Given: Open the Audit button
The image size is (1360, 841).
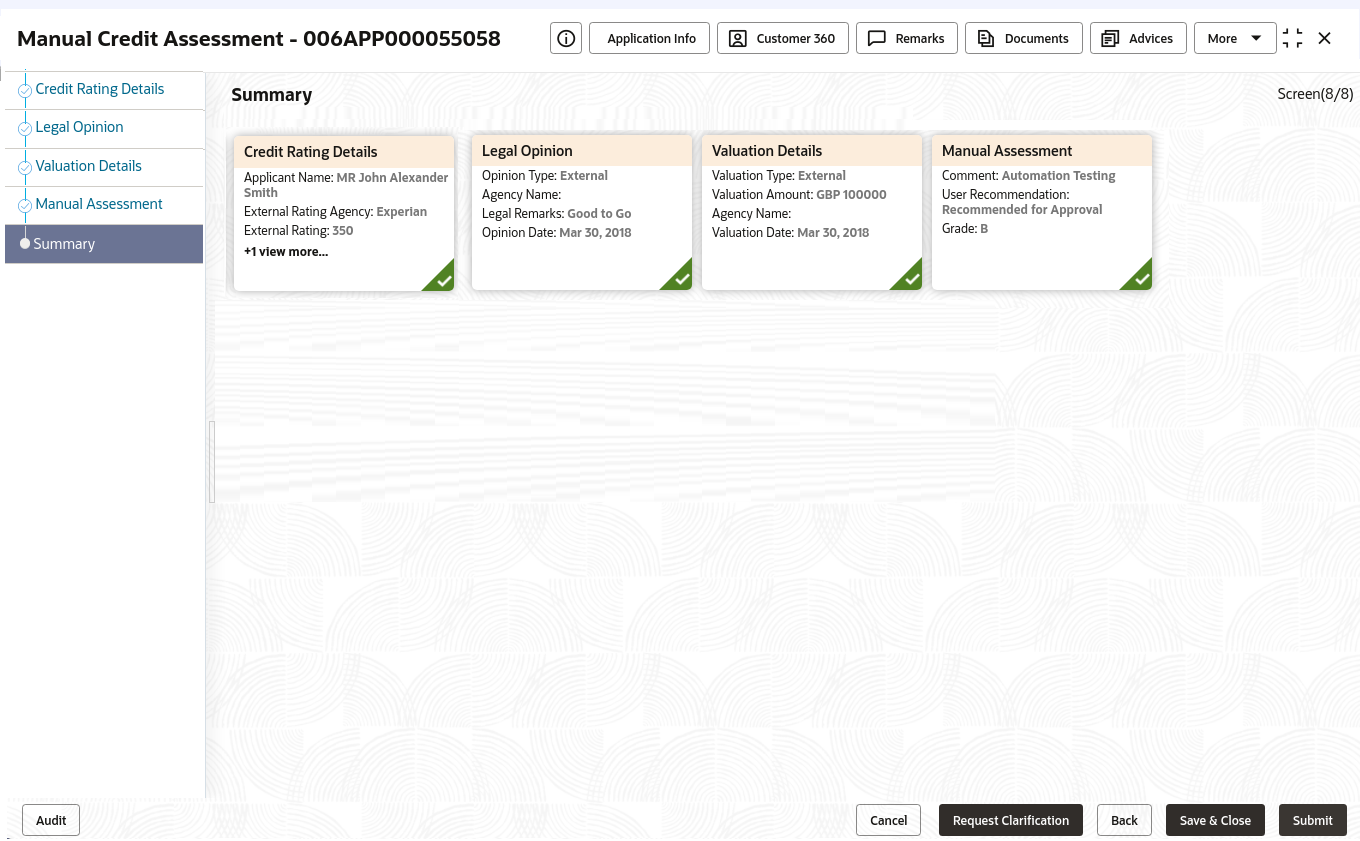Looking at the screenshot, I should tap(51, 820).
